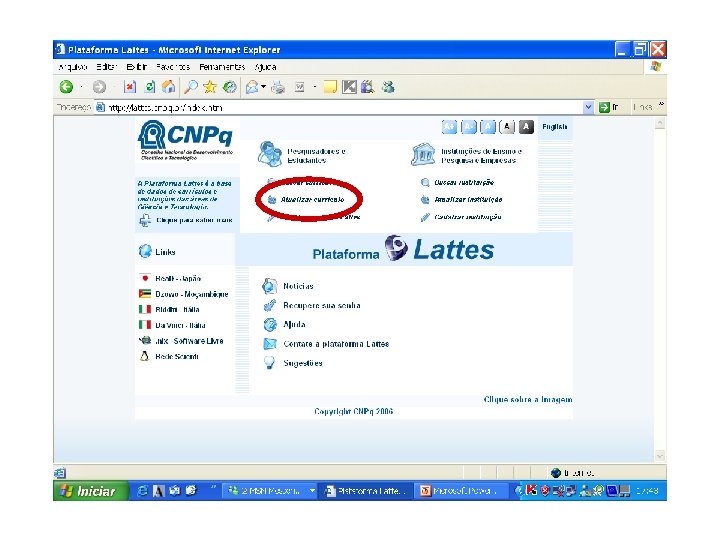Open the Da Vinci - Itália link
The image size is (720, 540).
[180, 325]
